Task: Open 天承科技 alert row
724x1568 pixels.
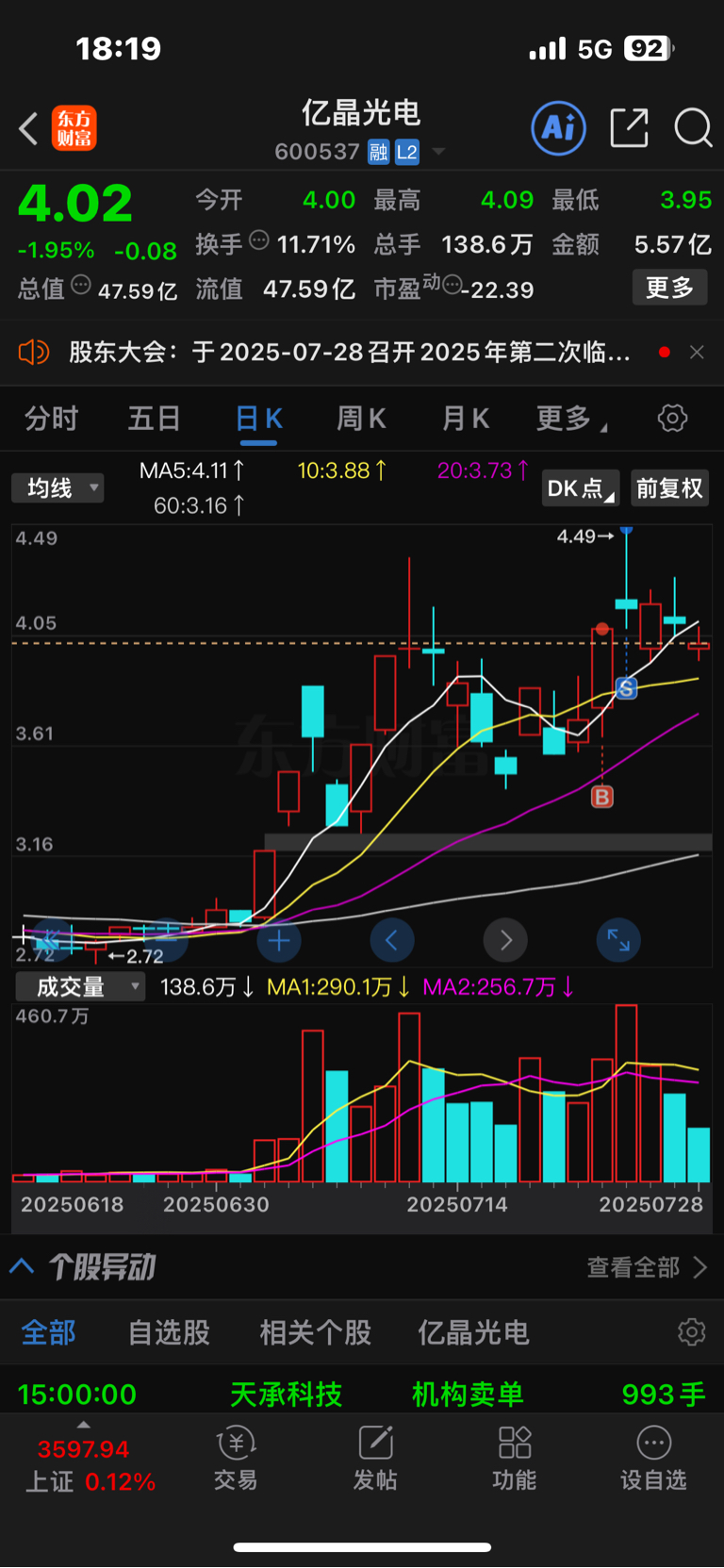Action: tap(362, 1394)
